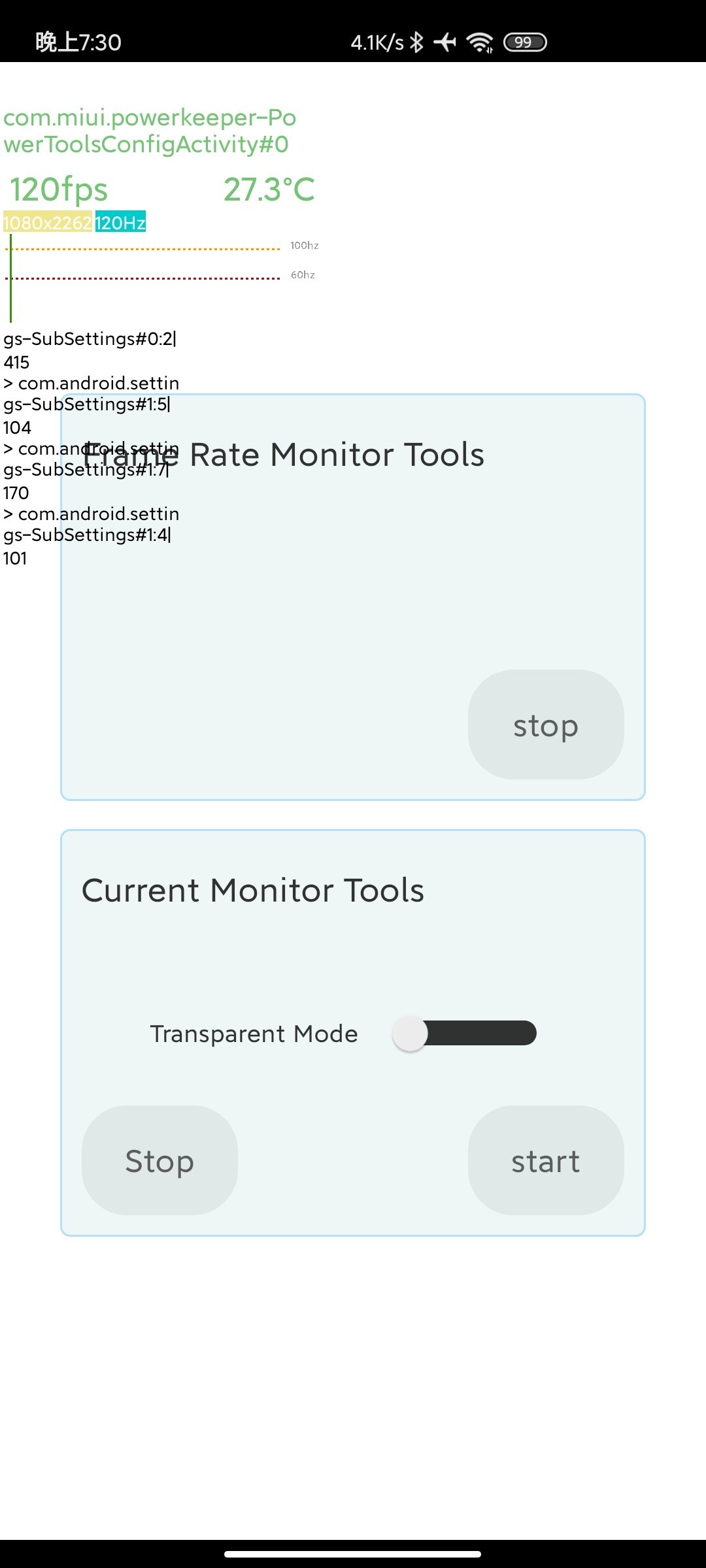Stop the Frame Rate Monitor
This screenshot has width=706, height=1568.
pyautogui.click(x=546, y=725)
